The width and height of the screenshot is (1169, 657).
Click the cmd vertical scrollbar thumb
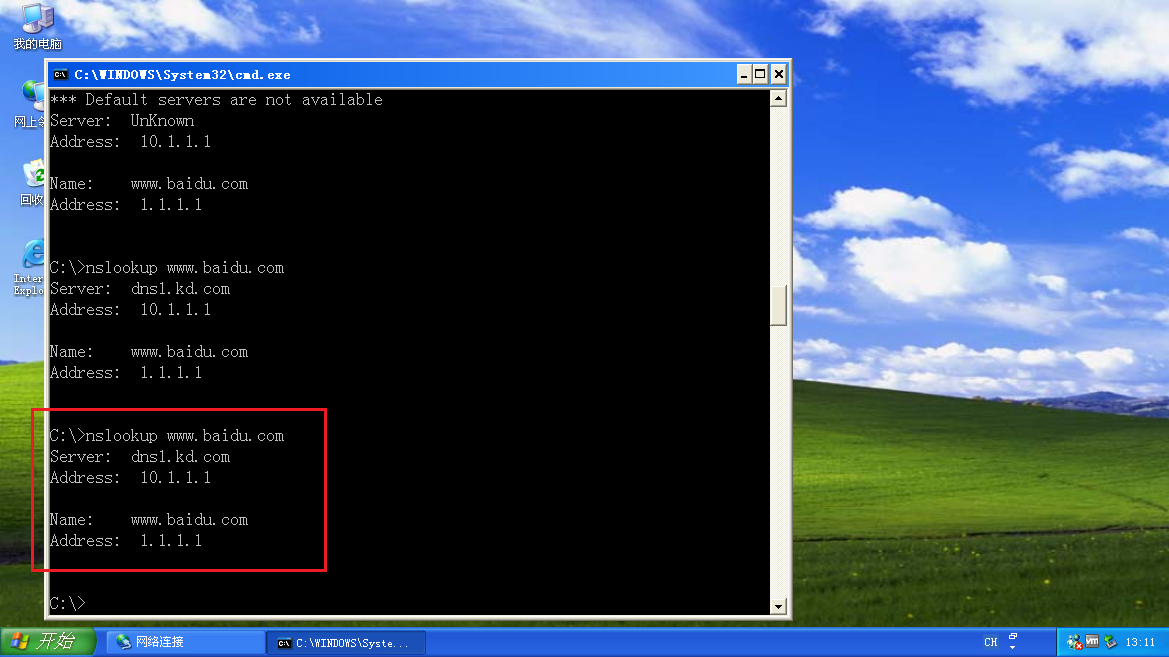coord(778,305)
